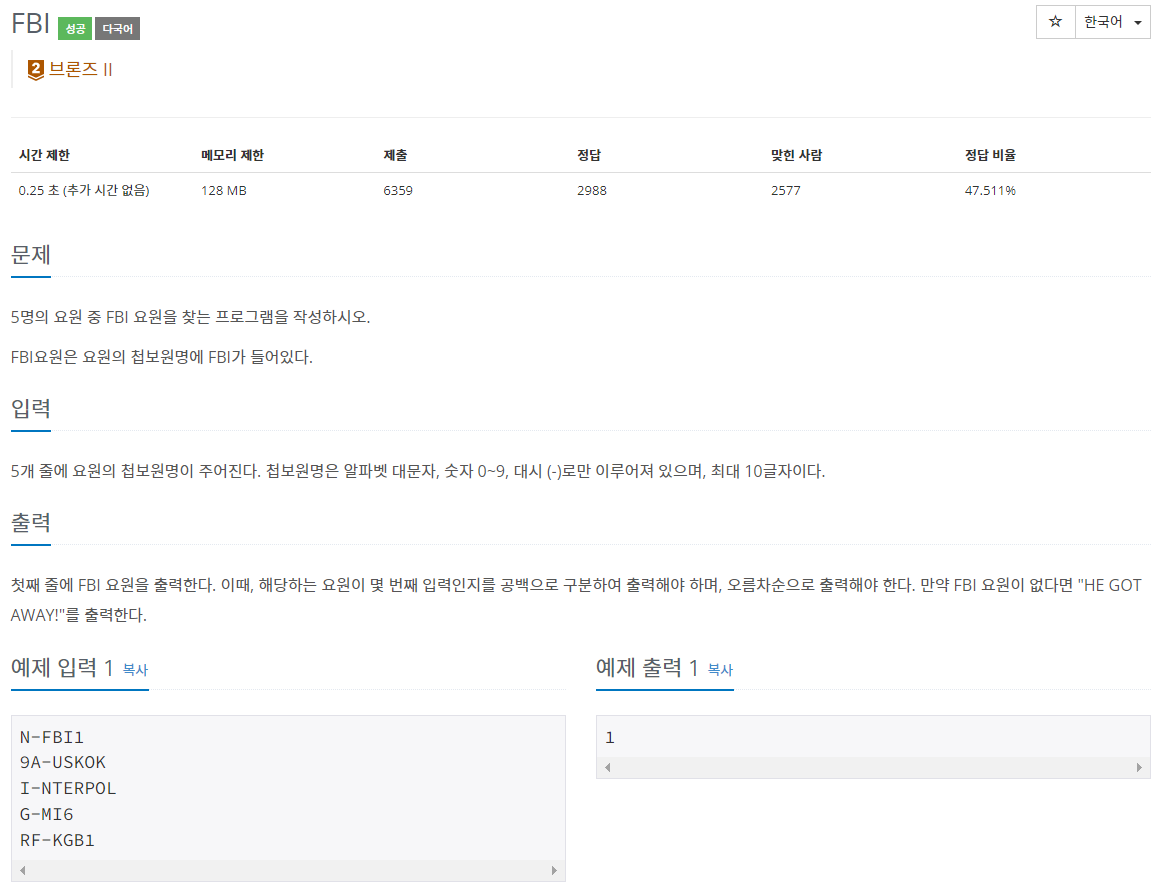Click the 맞힌 사람 column header
Screen dimensions: 1165x889
(796, 155)
